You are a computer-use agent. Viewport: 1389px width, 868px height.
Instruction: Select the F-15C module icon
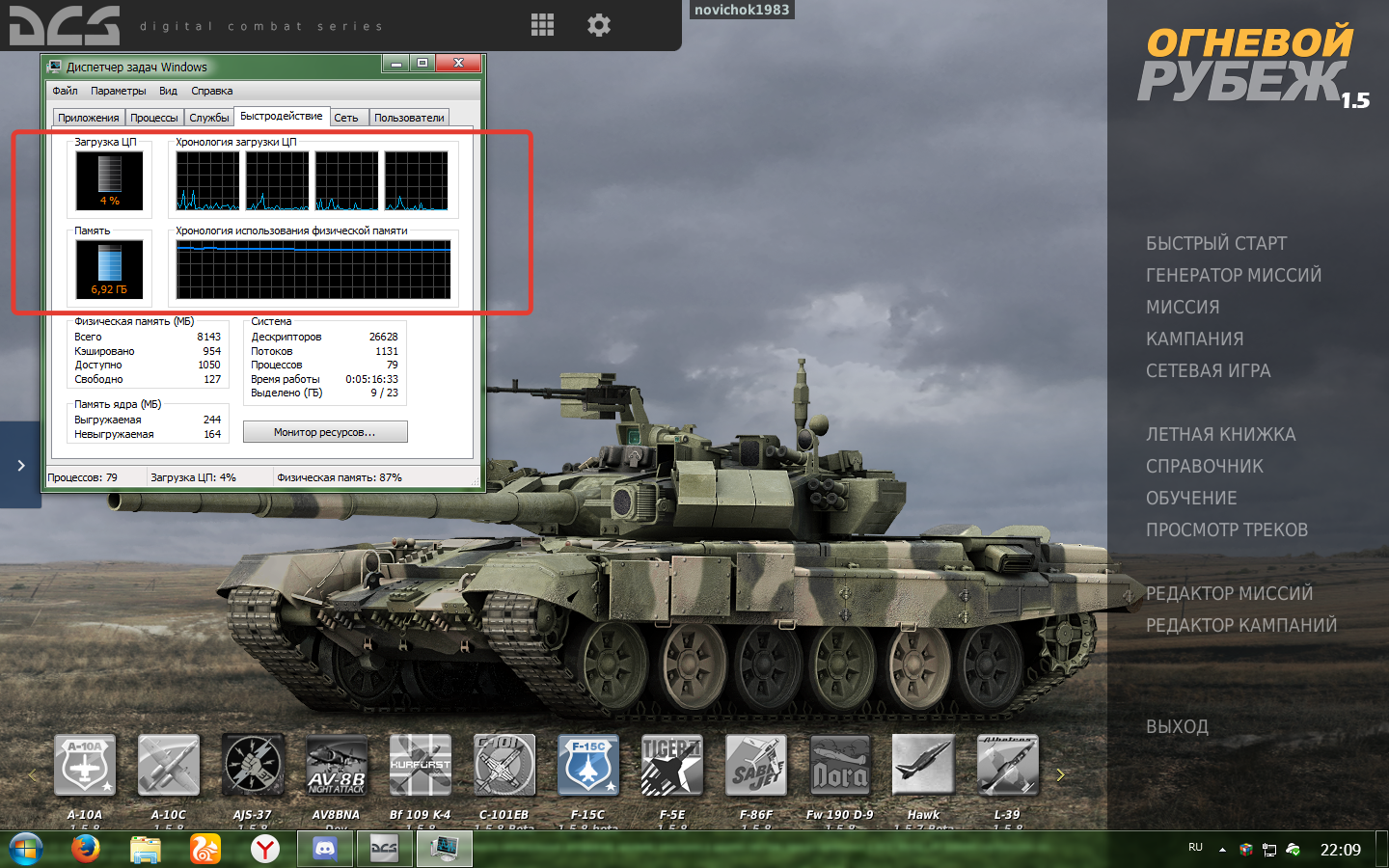tap(588, 766)
